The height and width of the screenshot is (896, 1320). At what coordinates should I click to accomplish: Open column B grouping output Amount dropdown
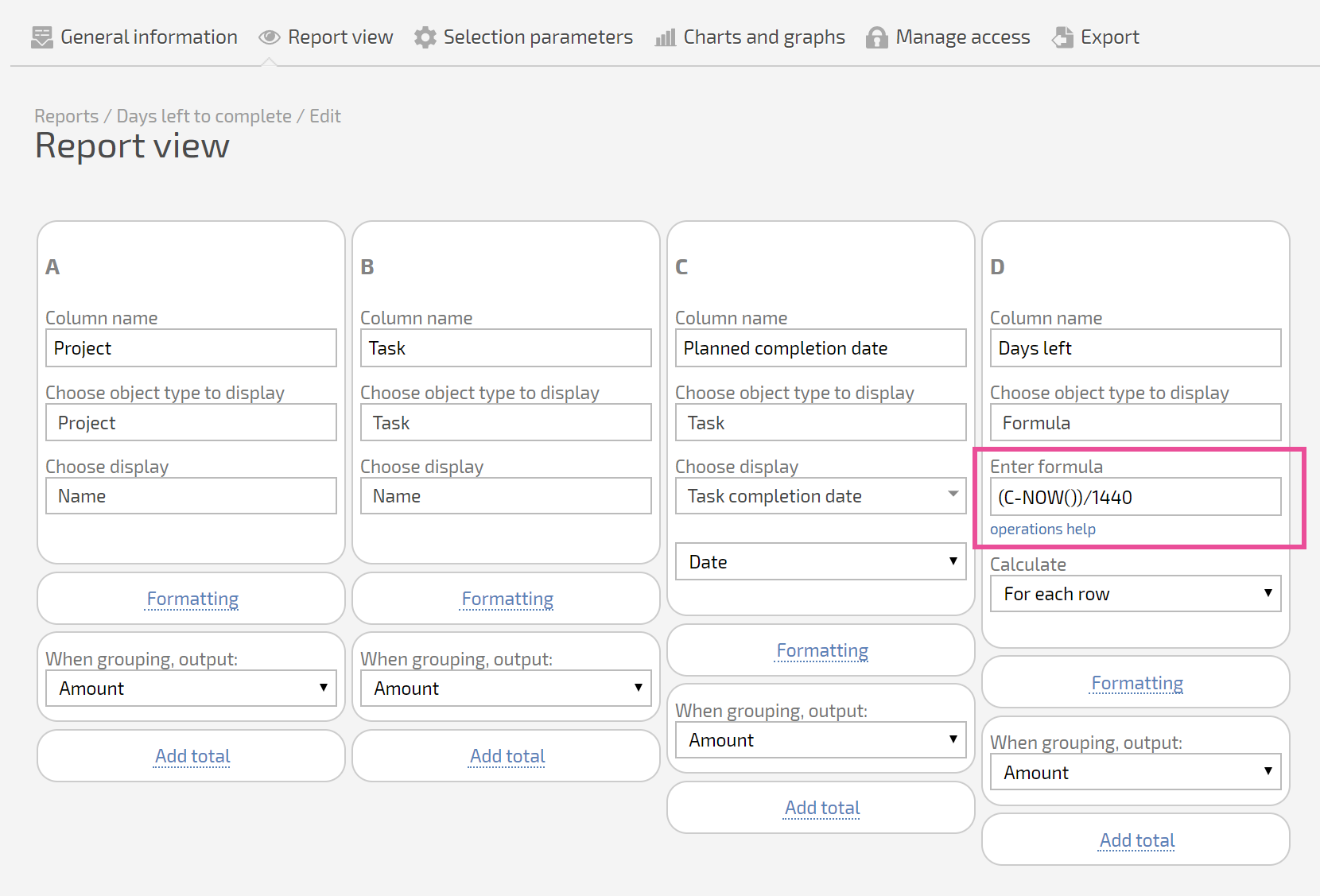point(506,688)
